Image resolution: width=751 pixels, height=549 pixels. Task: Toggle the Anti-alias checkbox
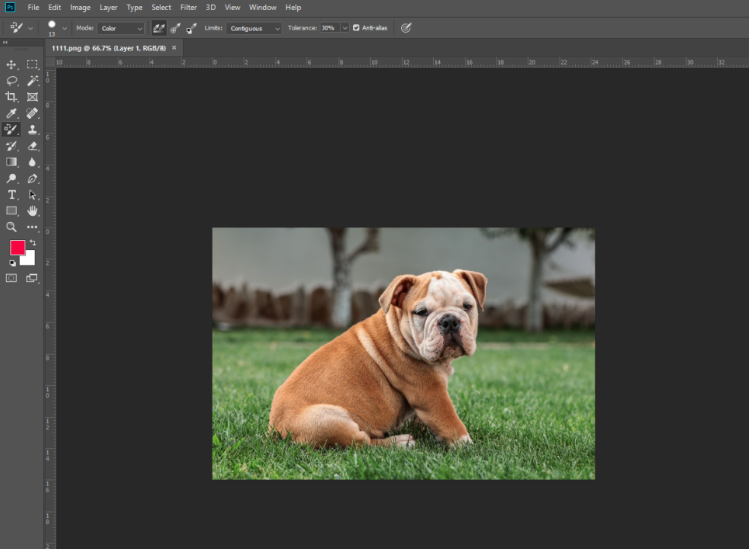click(x=356, y=28)
